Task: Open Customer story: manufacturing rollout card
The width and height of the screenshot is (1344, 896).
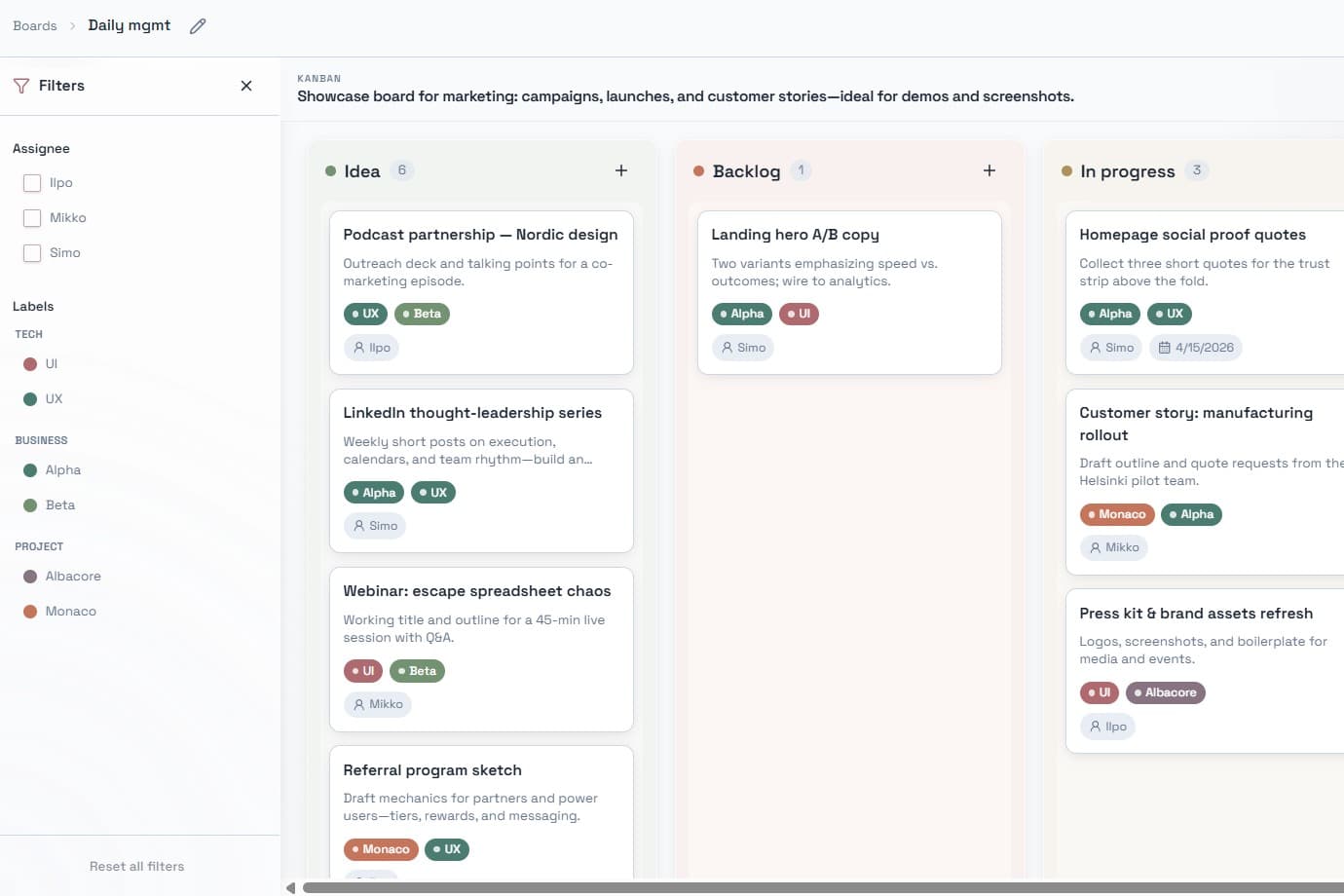Action: pos(1206,482)
